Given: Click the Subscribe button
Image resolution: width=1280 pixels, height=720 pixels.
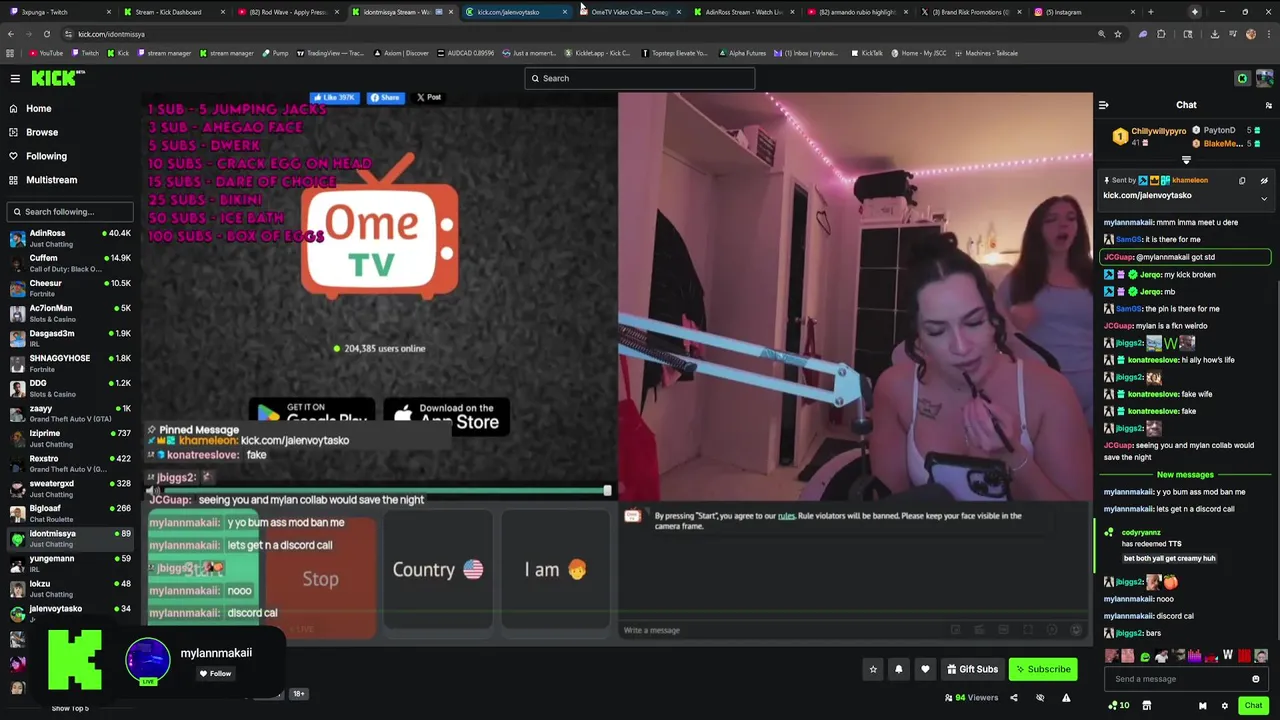Looking at the screenshot, I should point(1042,669).
